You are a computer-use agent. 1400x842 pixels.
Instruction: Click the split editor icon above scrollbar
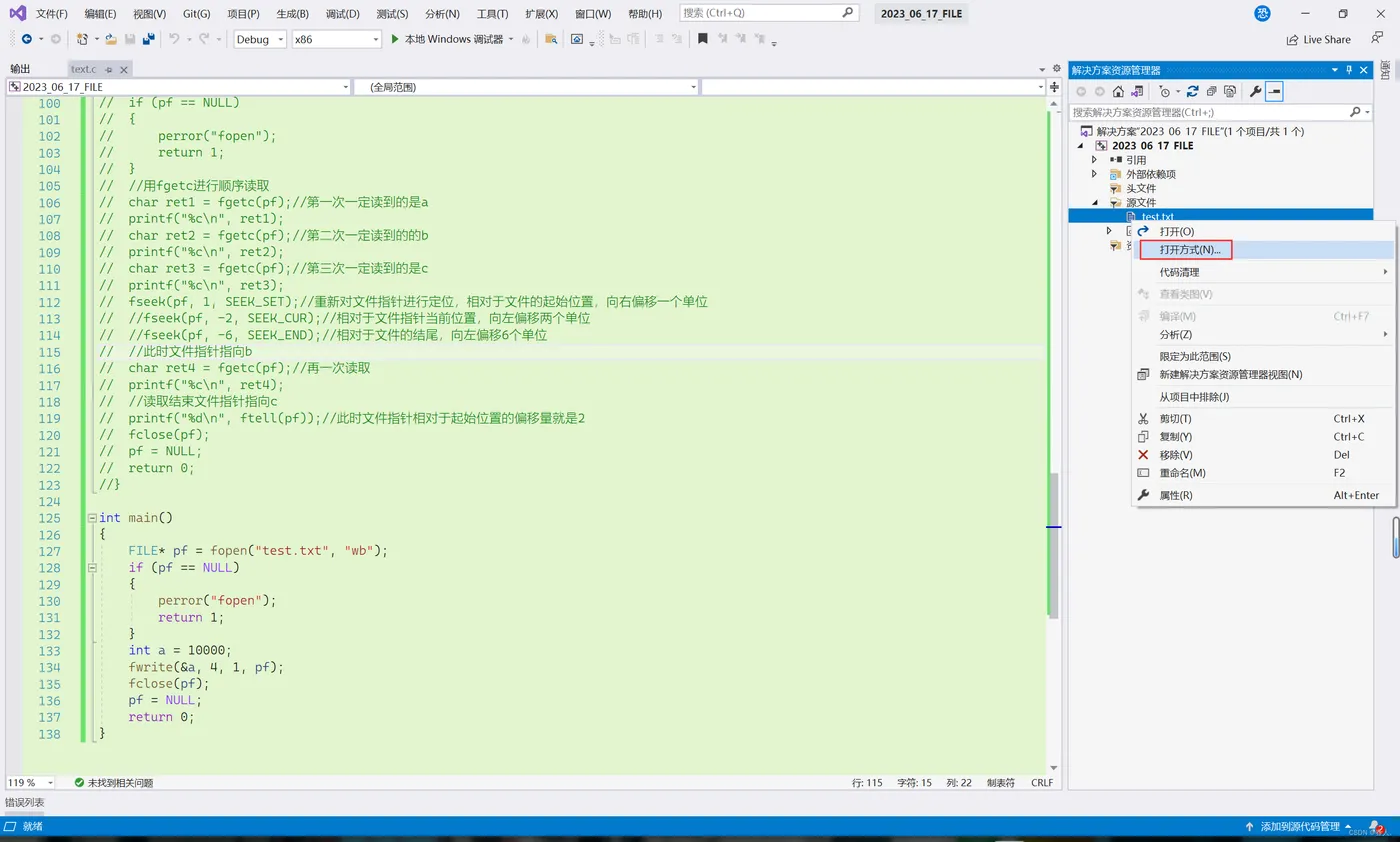(1055, 87)
